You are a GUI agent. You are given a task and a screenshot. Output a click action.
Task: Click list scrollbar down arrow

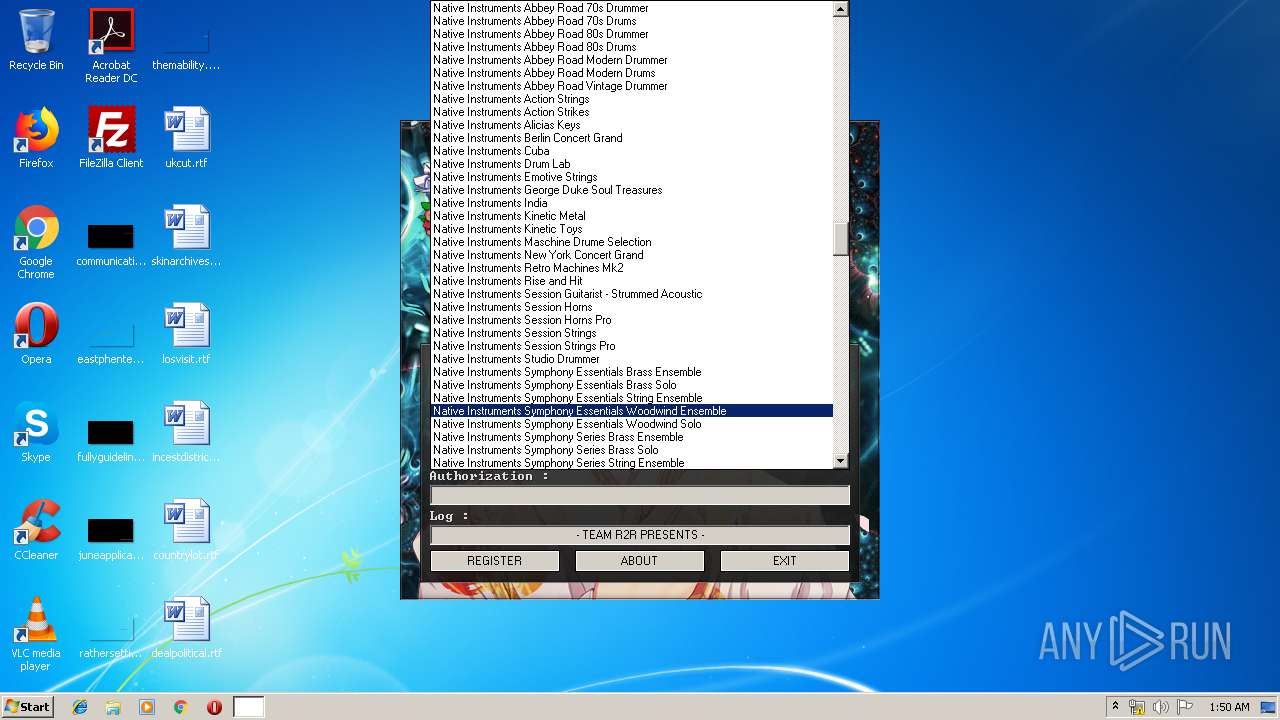(x=840, y=460)
